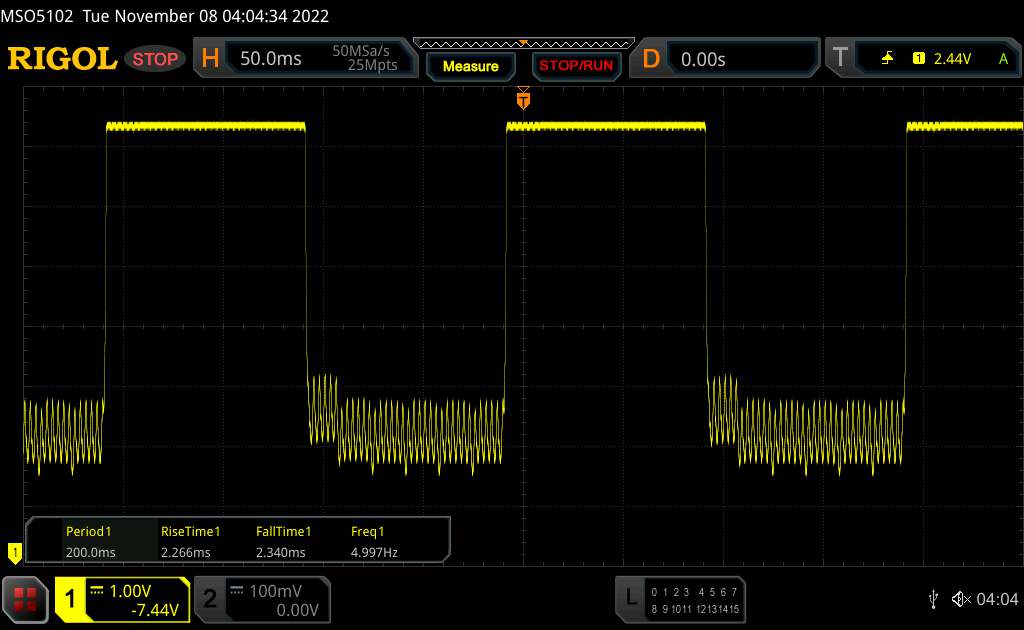Click the waveform memory position bar
This screenshot has width=1024, height=630.
pyautogui.click(x=524, y=44)
